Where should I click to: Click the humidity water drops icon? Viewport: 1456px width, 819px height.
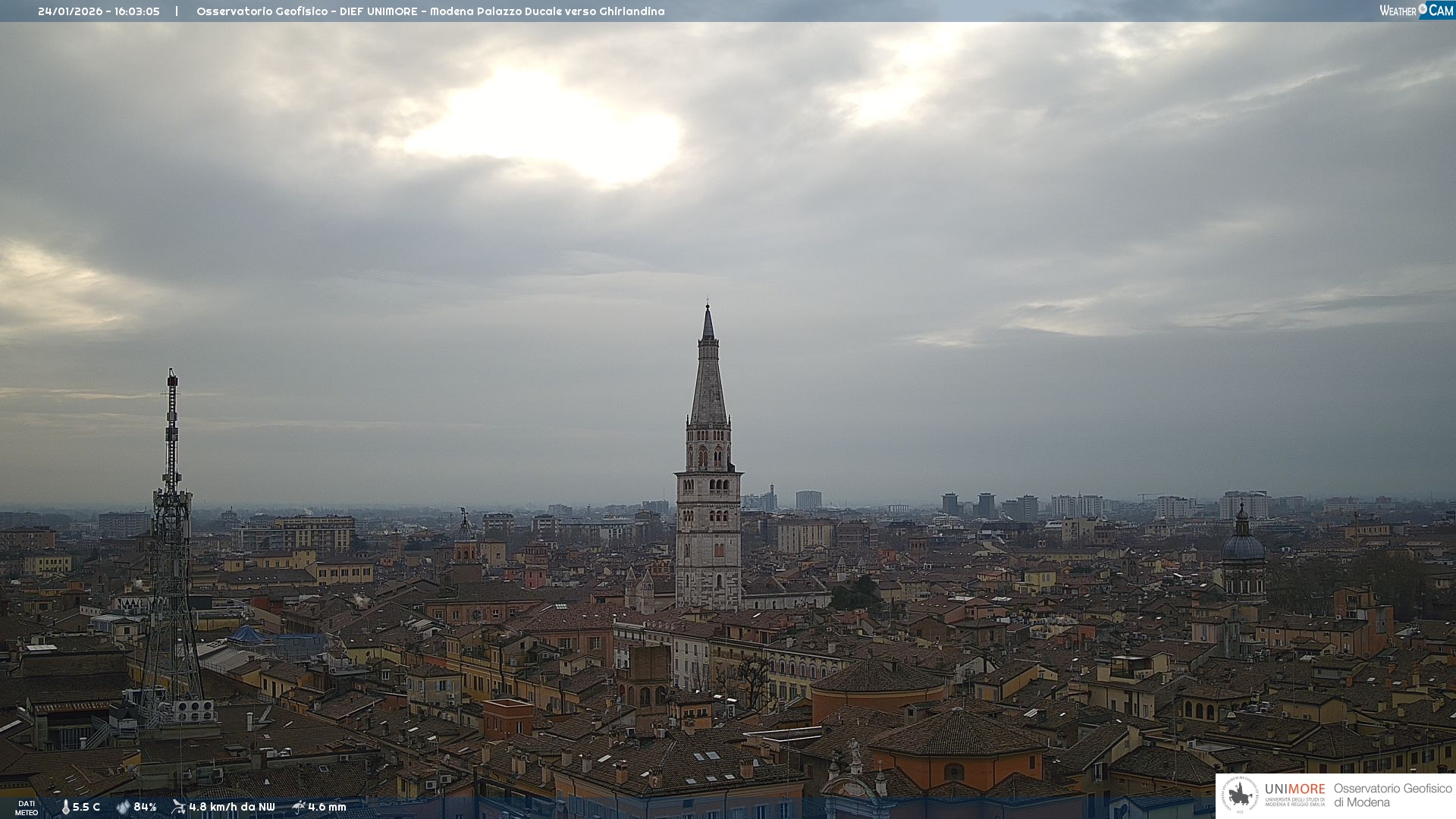123,808
